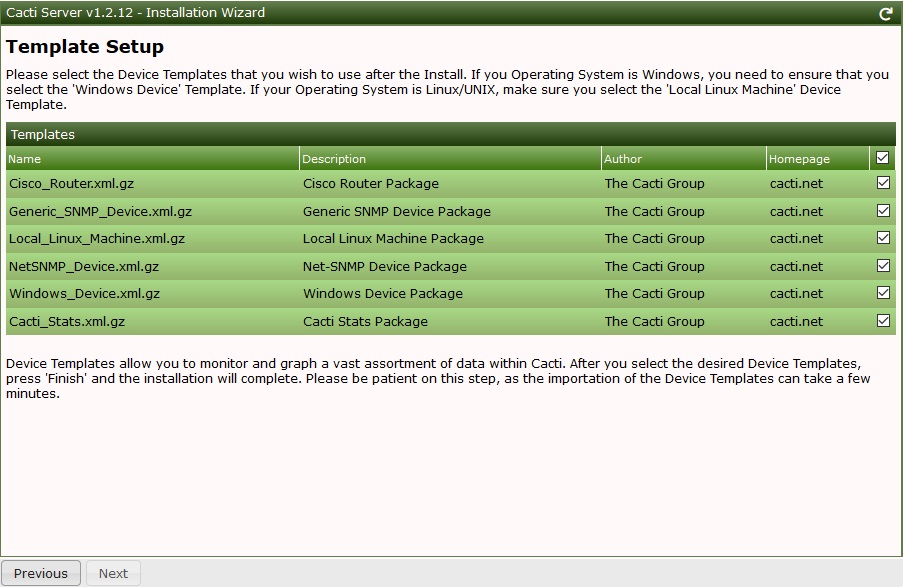Click the Templates section header
Viewport: 903px width, 587px height.
tap(451, 134)
